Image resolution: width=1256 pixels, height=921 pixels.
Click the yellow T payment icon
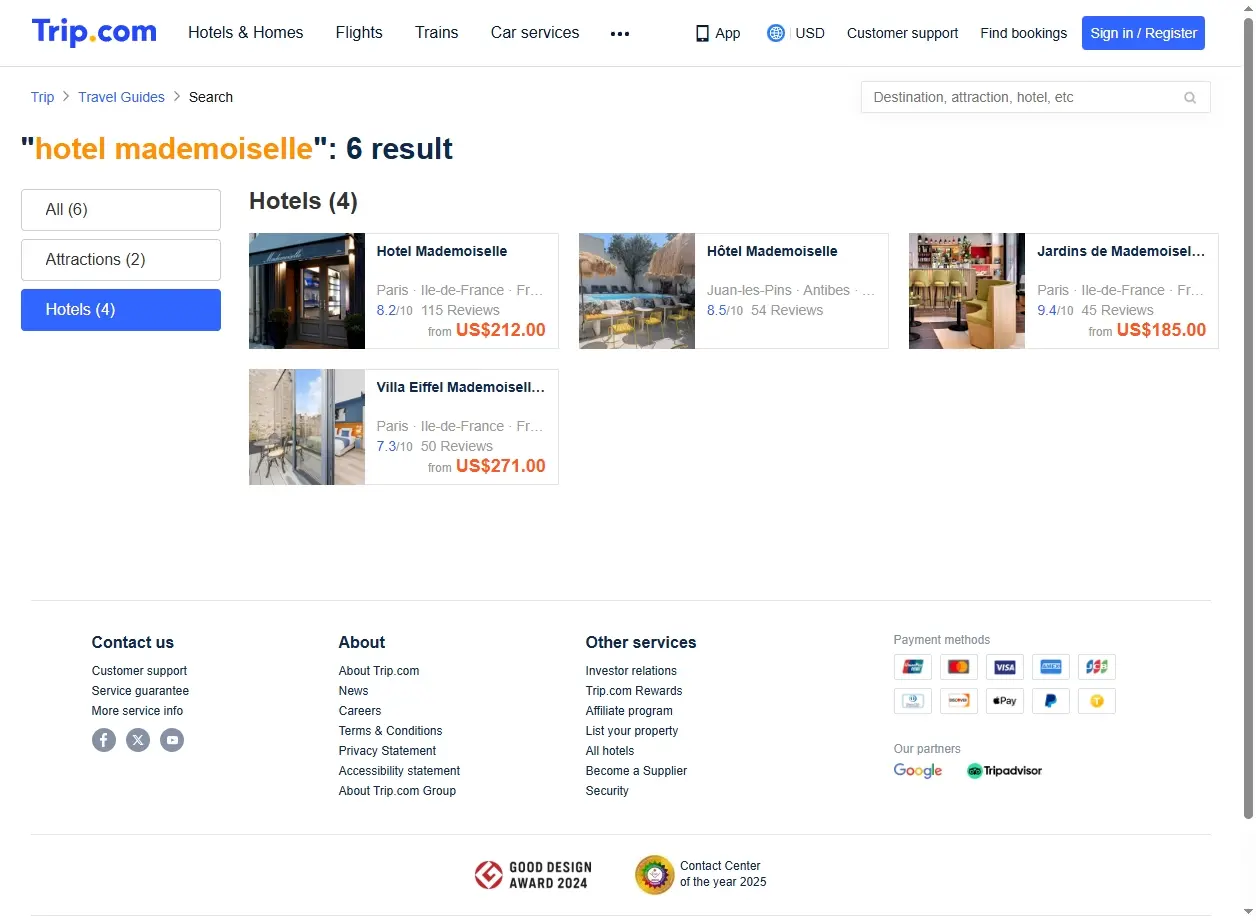pos(1097,701)
